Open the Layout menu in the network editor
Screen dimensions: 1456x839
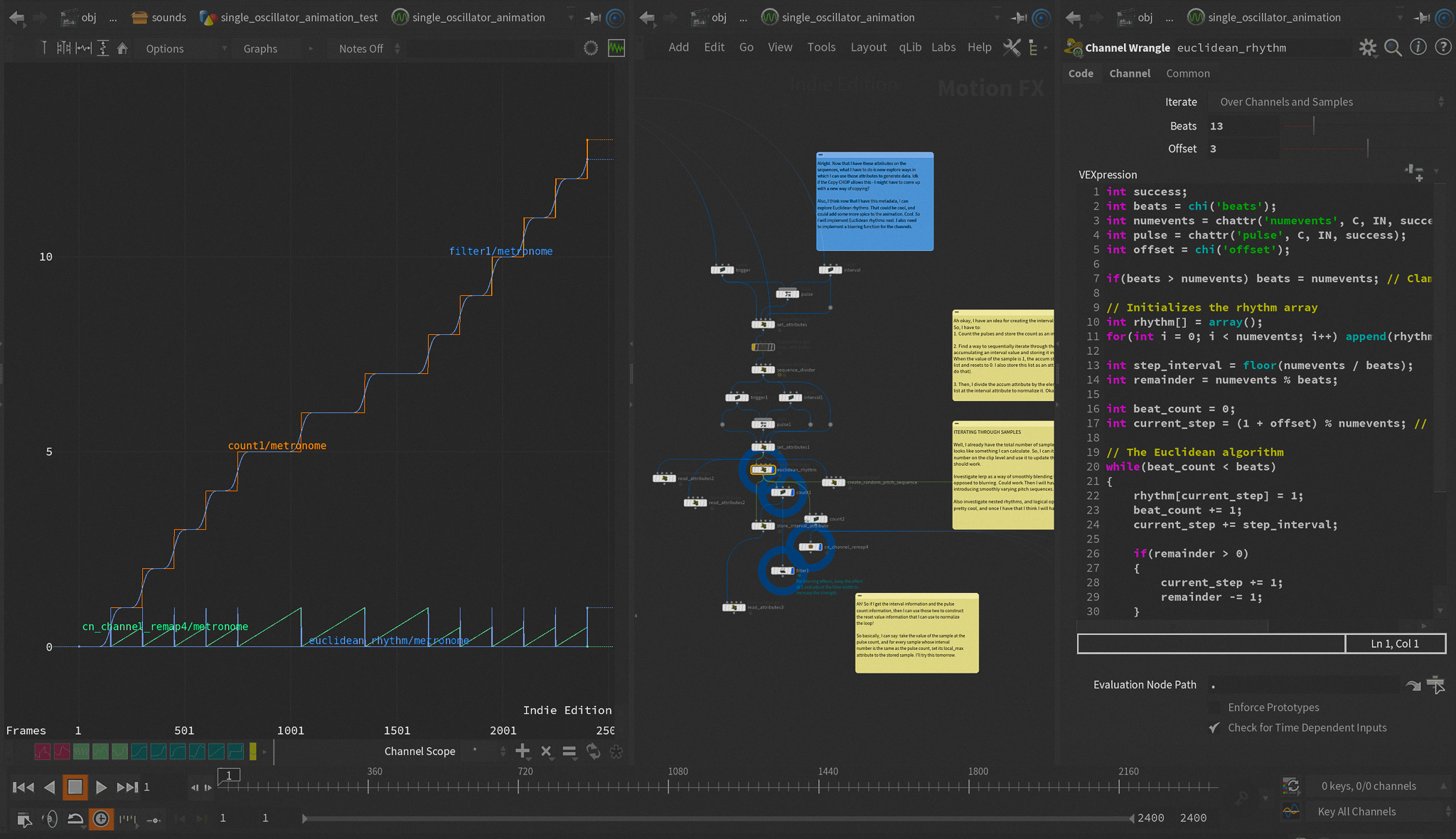(x=869, y=47)
